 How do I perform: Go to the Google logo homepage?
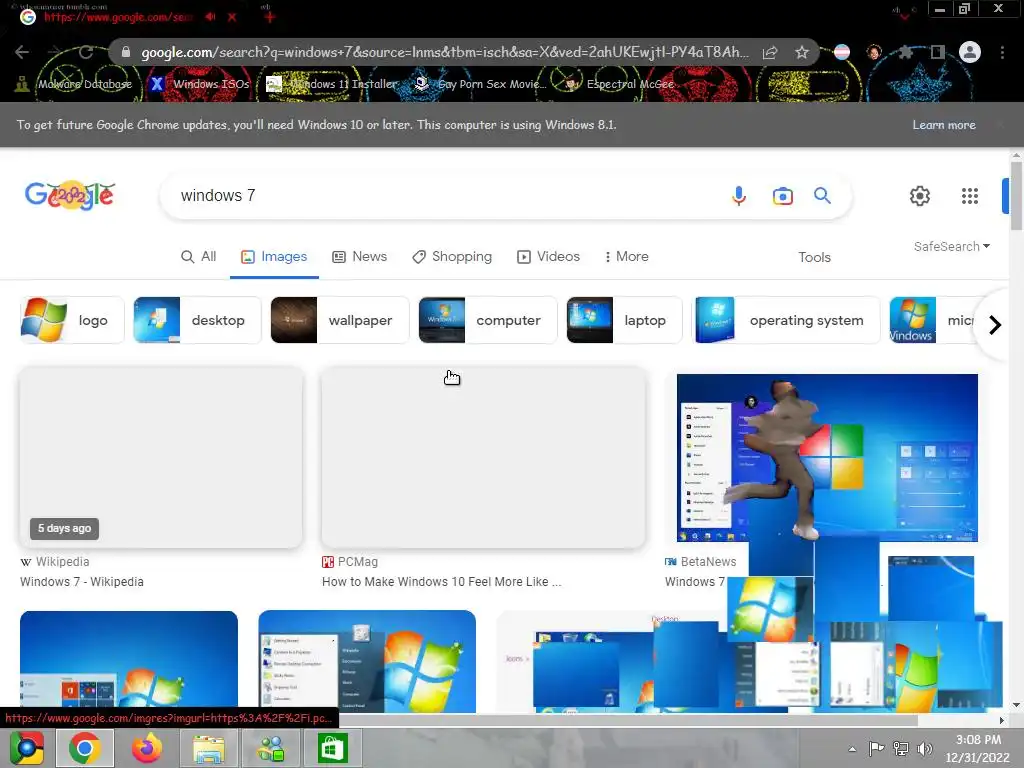pos(70,195)
